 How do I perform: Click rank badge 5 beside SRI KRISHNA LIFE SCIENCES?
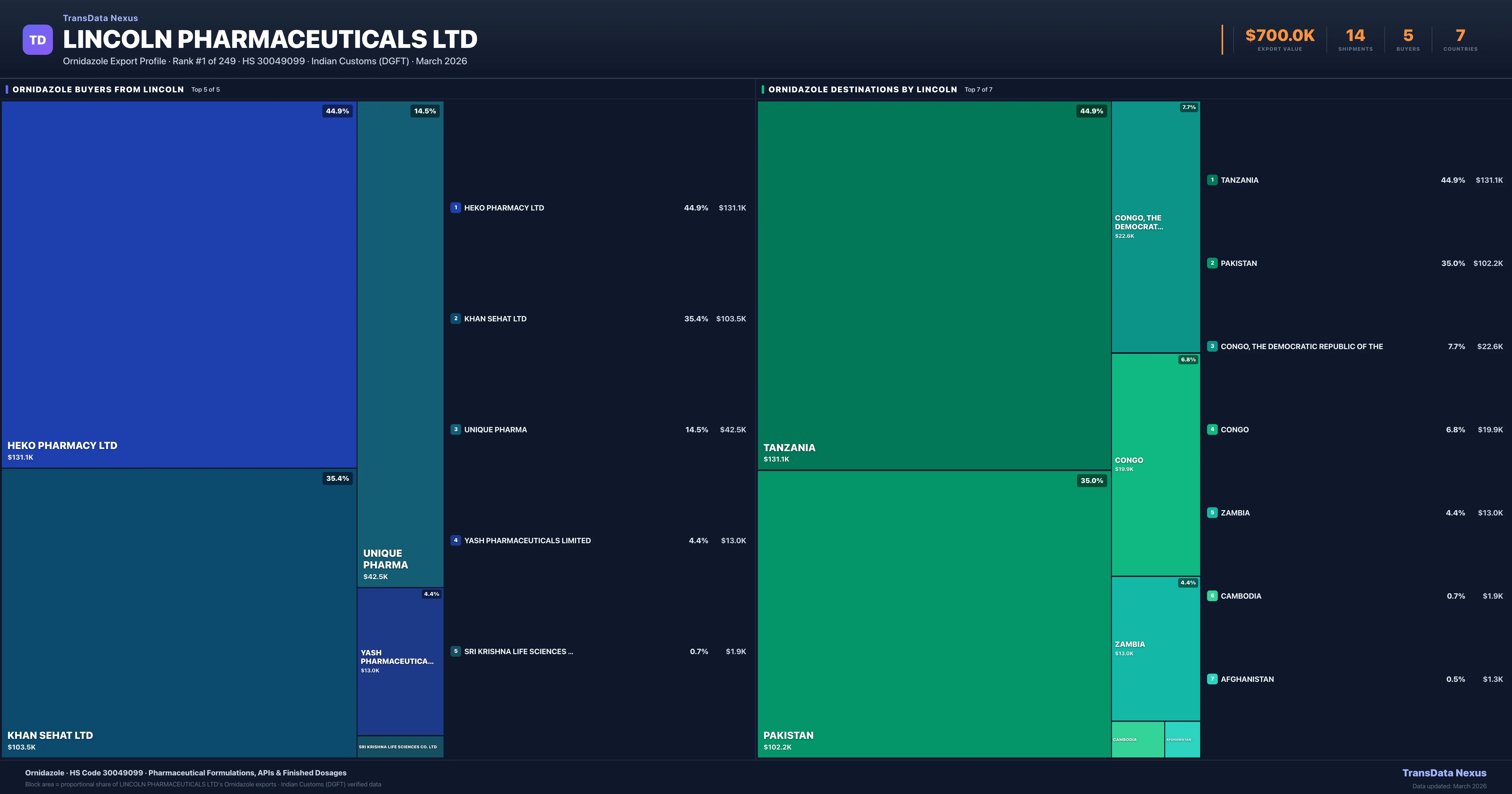point(455,651)
